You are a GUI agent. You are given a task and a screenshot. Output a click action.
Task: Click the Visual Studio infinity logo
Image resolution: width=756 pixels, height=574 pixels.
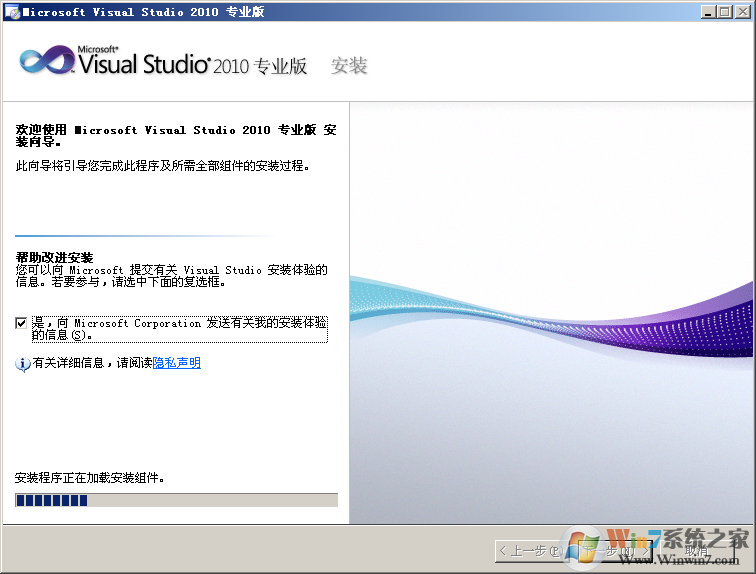(x=47, y=61)
